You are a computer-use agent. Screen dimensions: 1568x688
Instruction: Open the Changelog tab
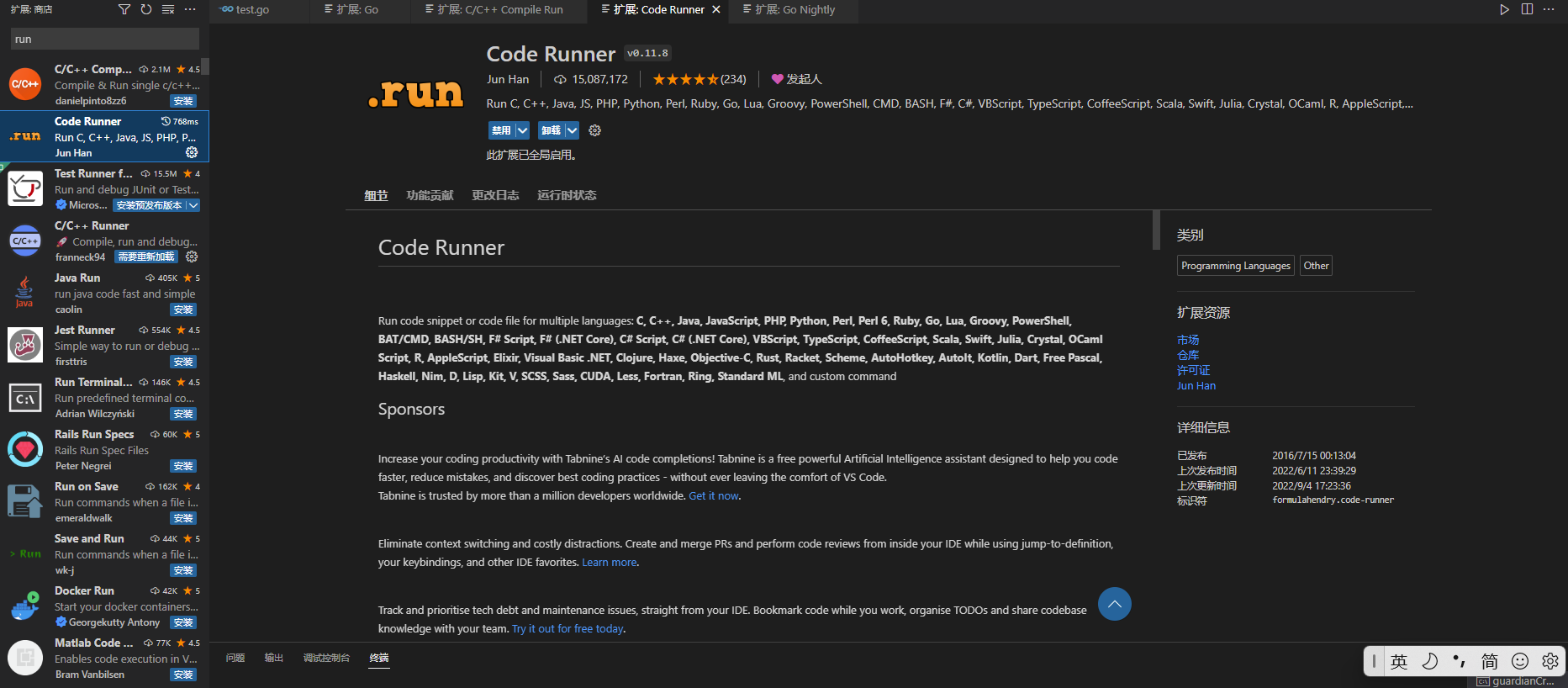tap(495, 195)
